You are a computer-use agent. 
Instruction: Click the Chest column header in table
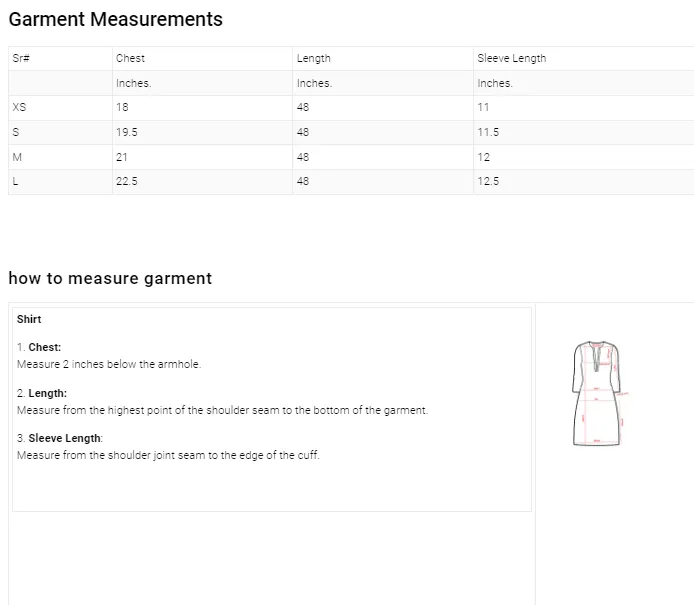(130, 58)
